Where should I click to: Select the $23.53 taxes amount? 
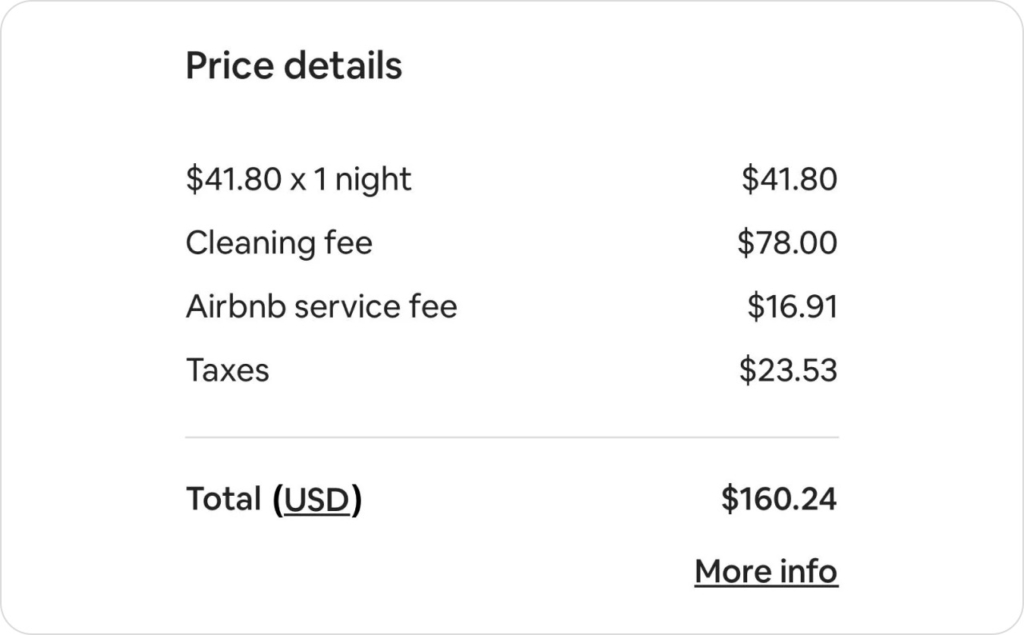click(791, 370)
